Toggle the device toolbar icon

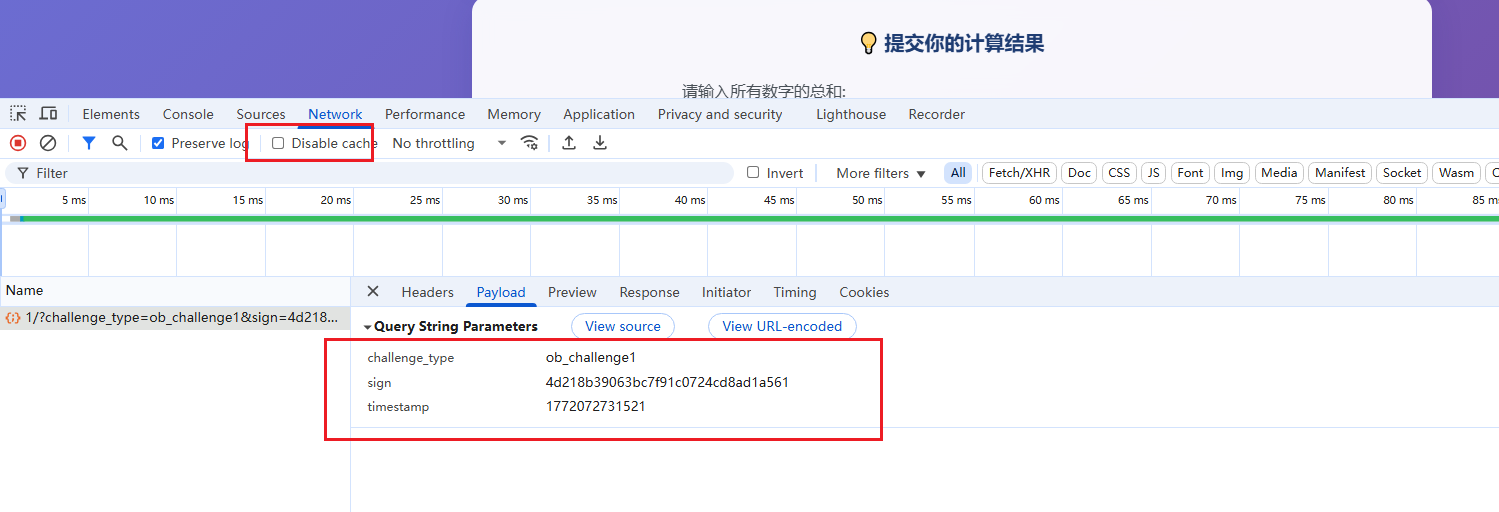pyautogui.click(x=48, y=114)
